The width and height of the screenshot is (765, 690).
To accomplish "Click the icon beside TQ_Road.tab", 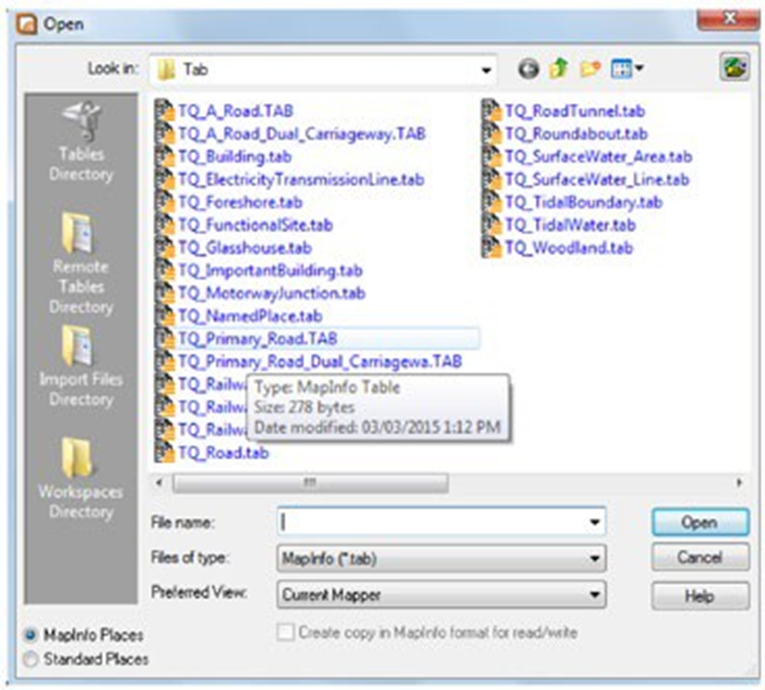I will 164,453.
